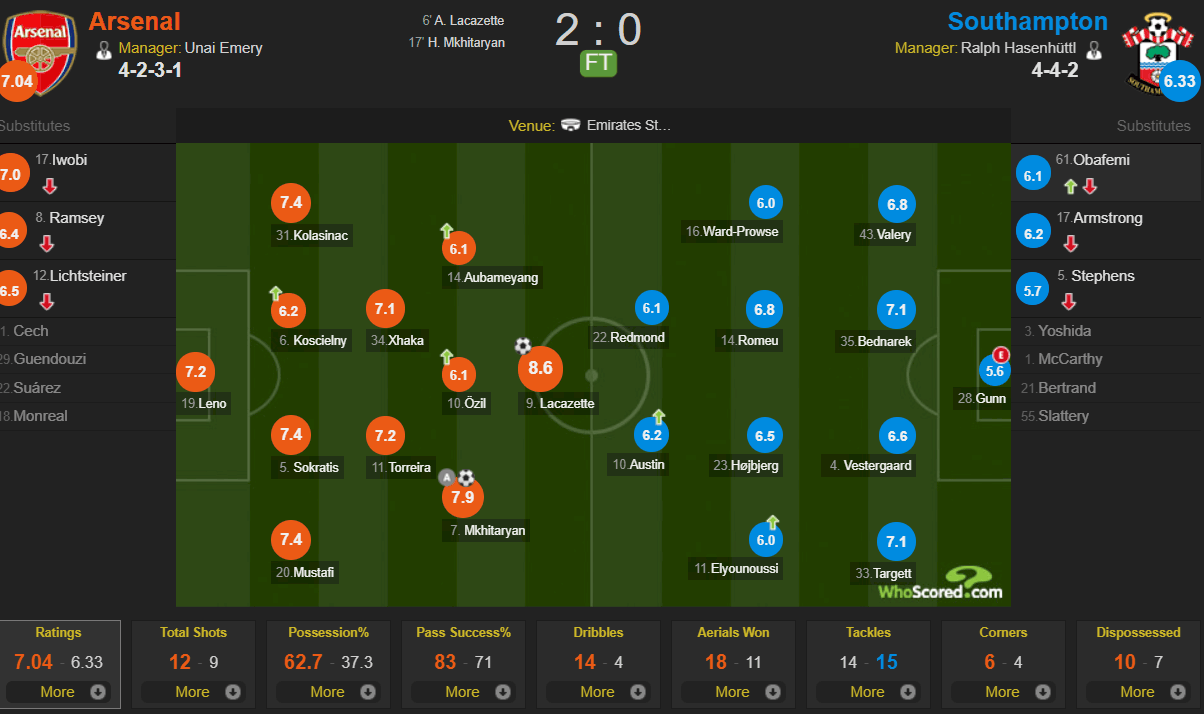1204x714 pixels.
Task: Expand More under Pass Success%
Action: coord(464,692)
